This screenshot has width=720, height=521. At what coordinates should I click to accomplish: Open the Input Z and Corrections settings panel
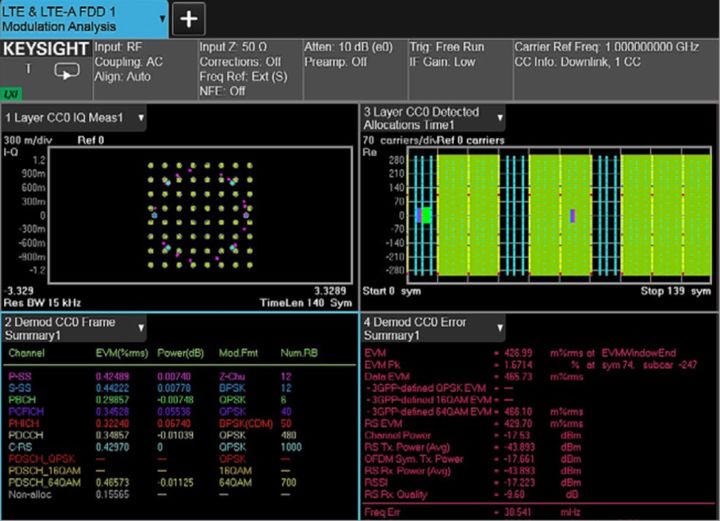pyautogui.click(x=248, y=68)
